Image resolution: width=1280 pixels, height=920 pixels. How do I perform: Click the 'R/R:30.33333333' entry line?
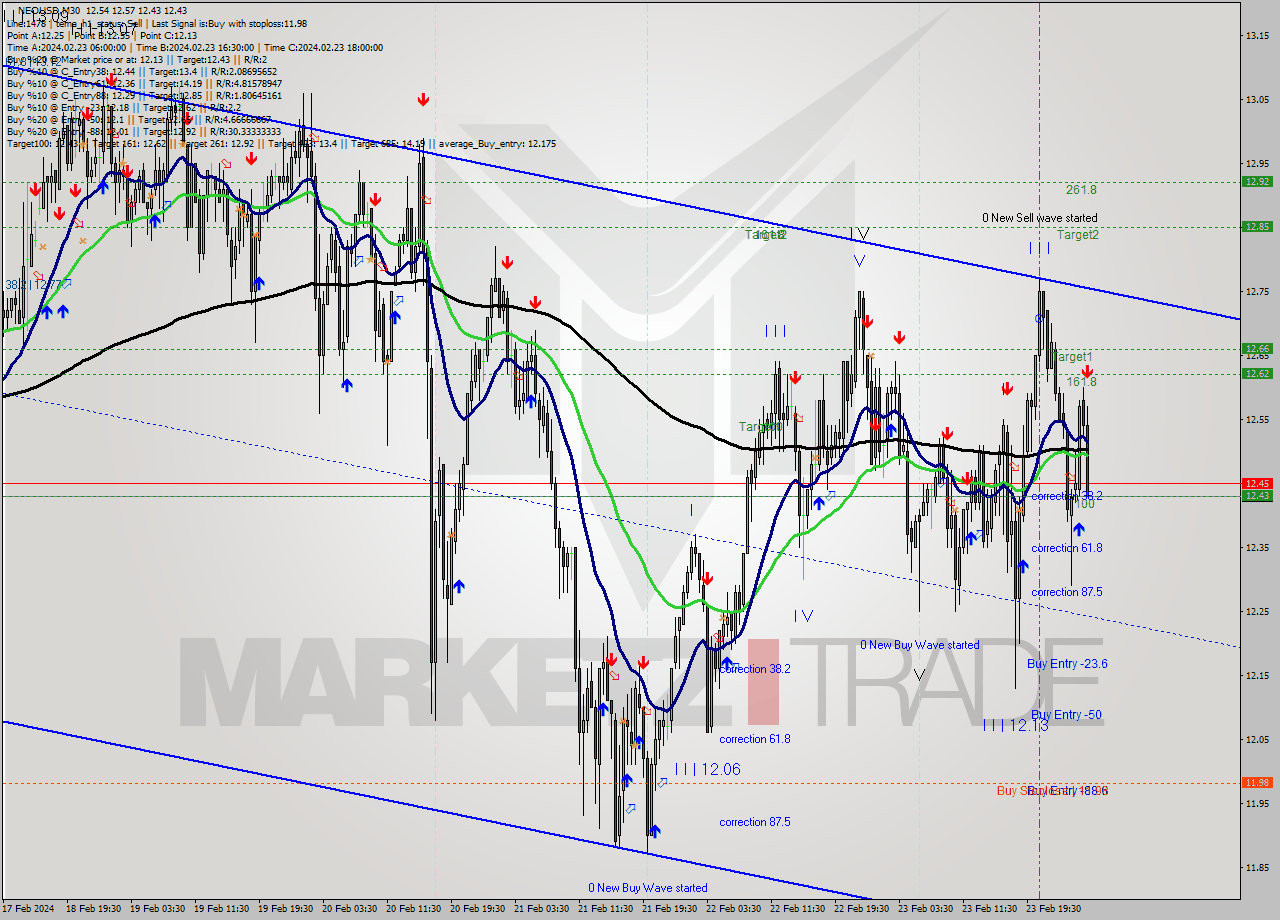click(247, 132)
